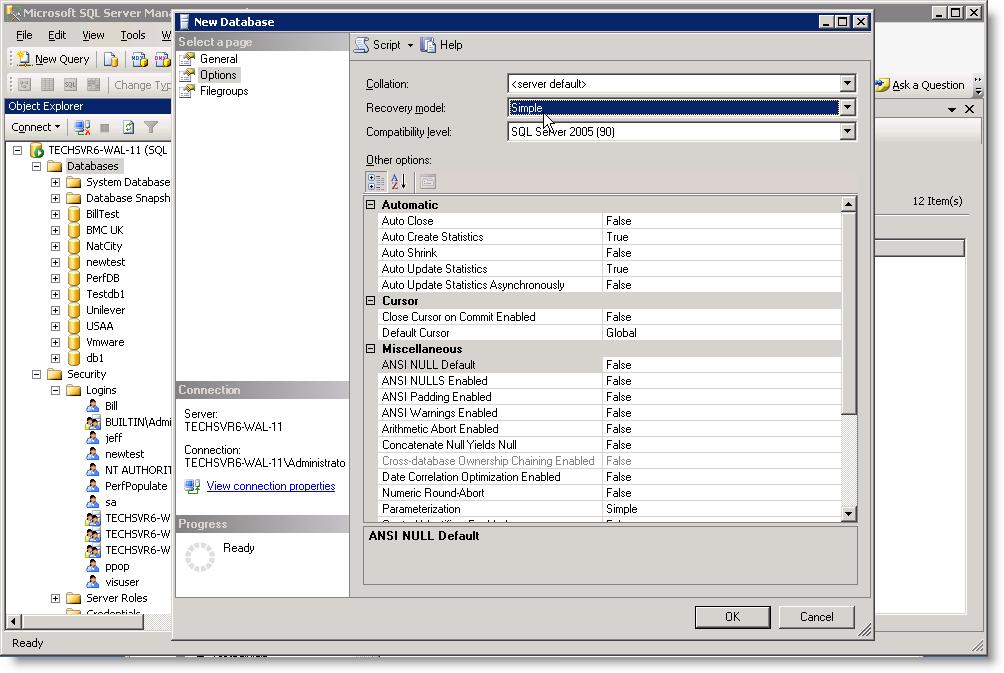Collapse the Automatic category
Image resolution: width=1004 pixels, height=673 pixels.
371,205
